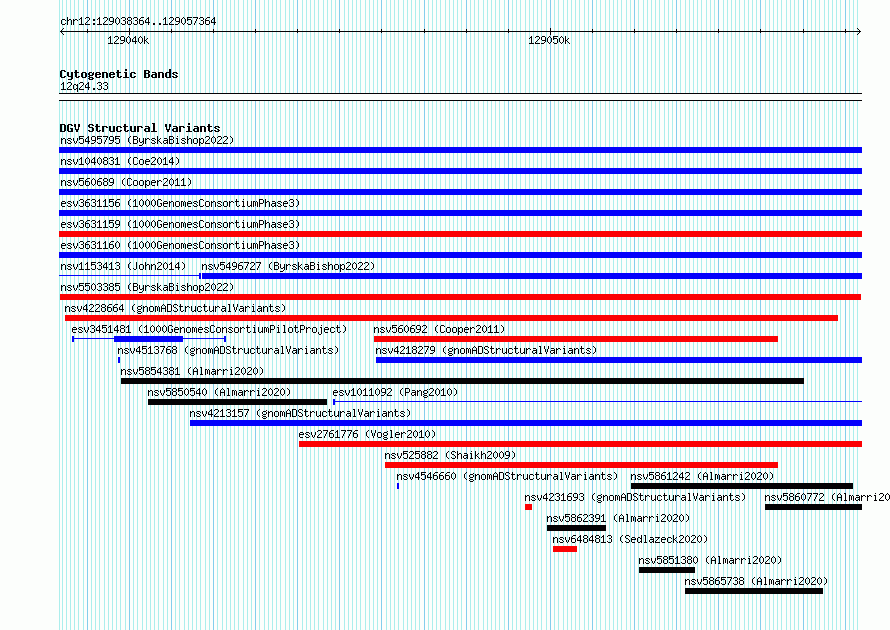
Task: Click the nsv1153413 (John2014) label
Action: [x=123, y=266]
